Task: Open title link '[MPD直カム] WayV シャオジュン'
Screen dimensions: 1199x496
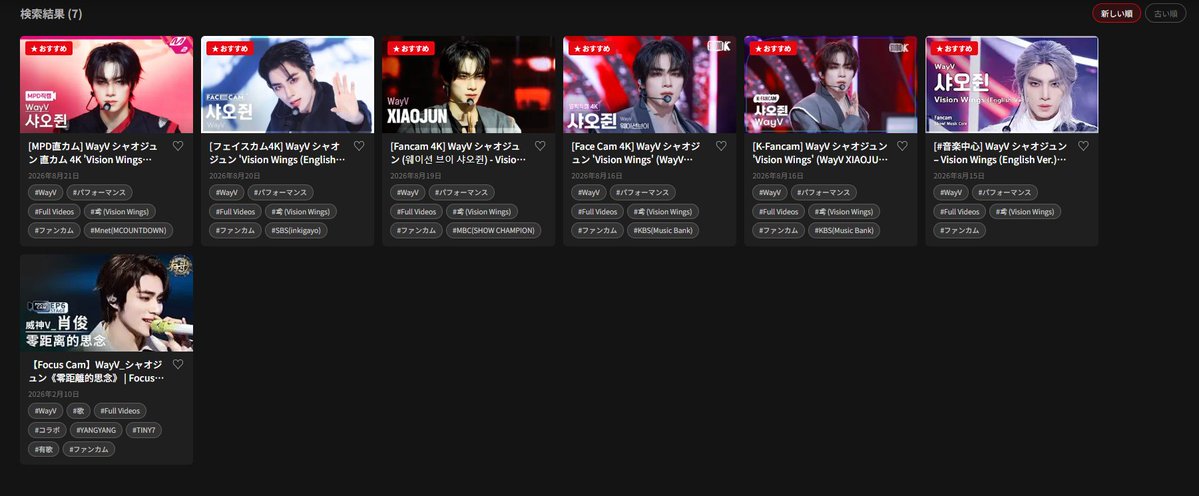Action: pyautogui.click(x=93, y=153)
